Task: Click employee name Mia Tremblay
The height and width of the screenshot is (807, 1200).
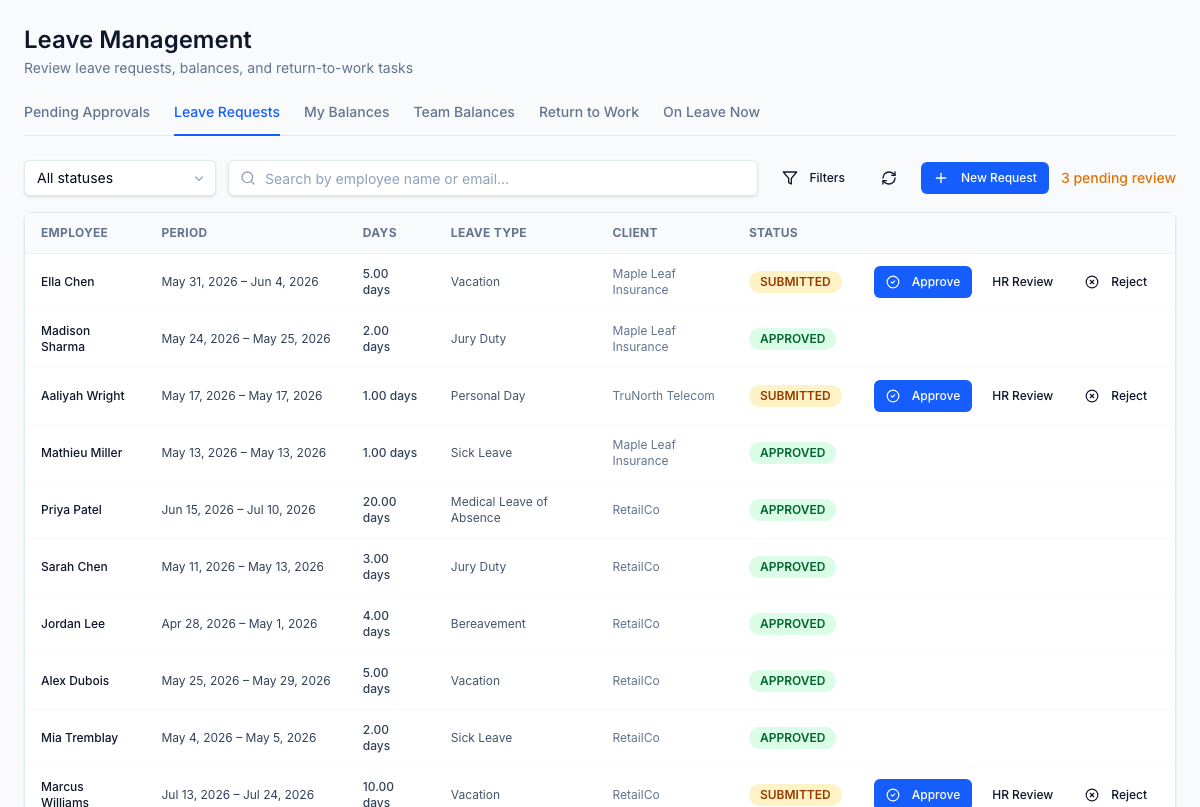Action: (79, 738)
